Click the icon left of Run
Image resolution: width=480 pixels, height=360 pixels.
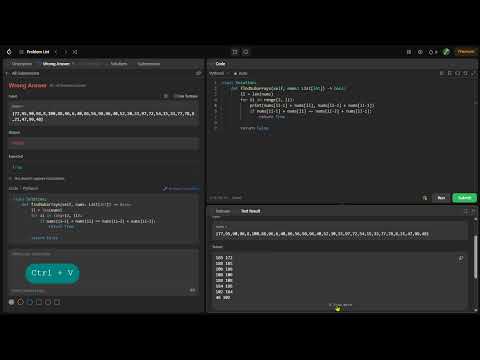coord(425,198)
